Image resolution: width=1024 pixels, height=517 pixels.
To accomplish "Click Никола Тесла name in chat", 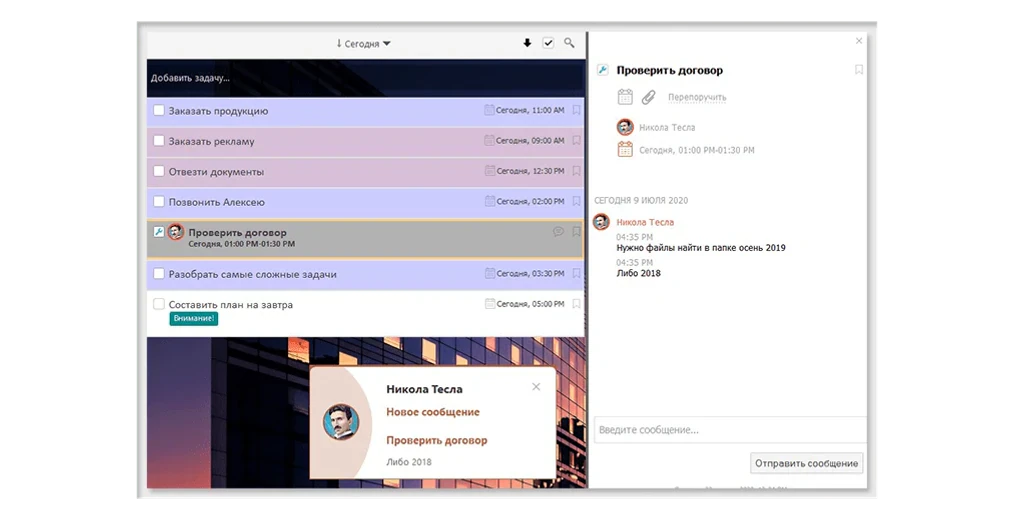I will (645, 222).
